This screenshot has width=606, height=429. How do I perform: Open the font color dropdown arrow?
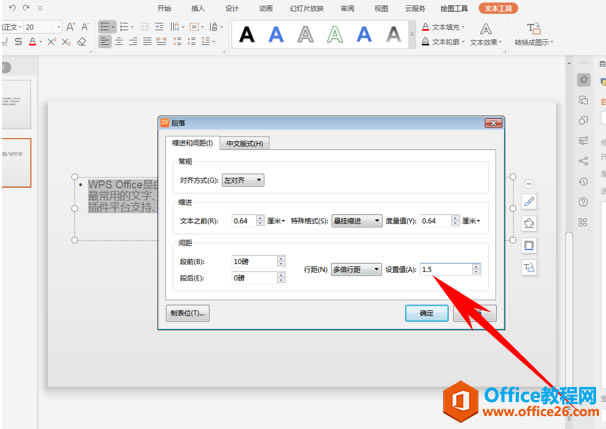[41, 42]
